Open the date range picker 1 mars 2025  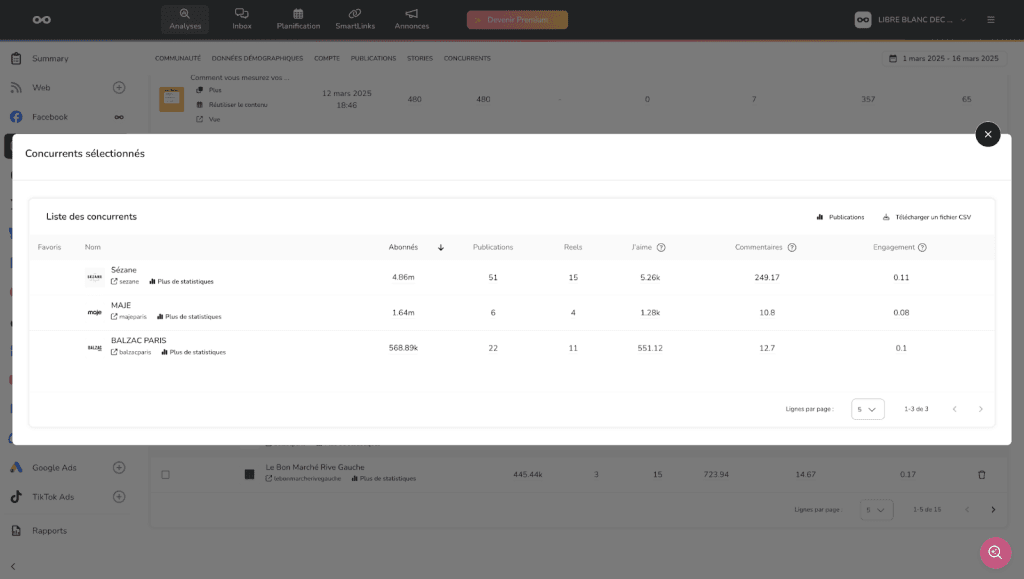[940, 59]
